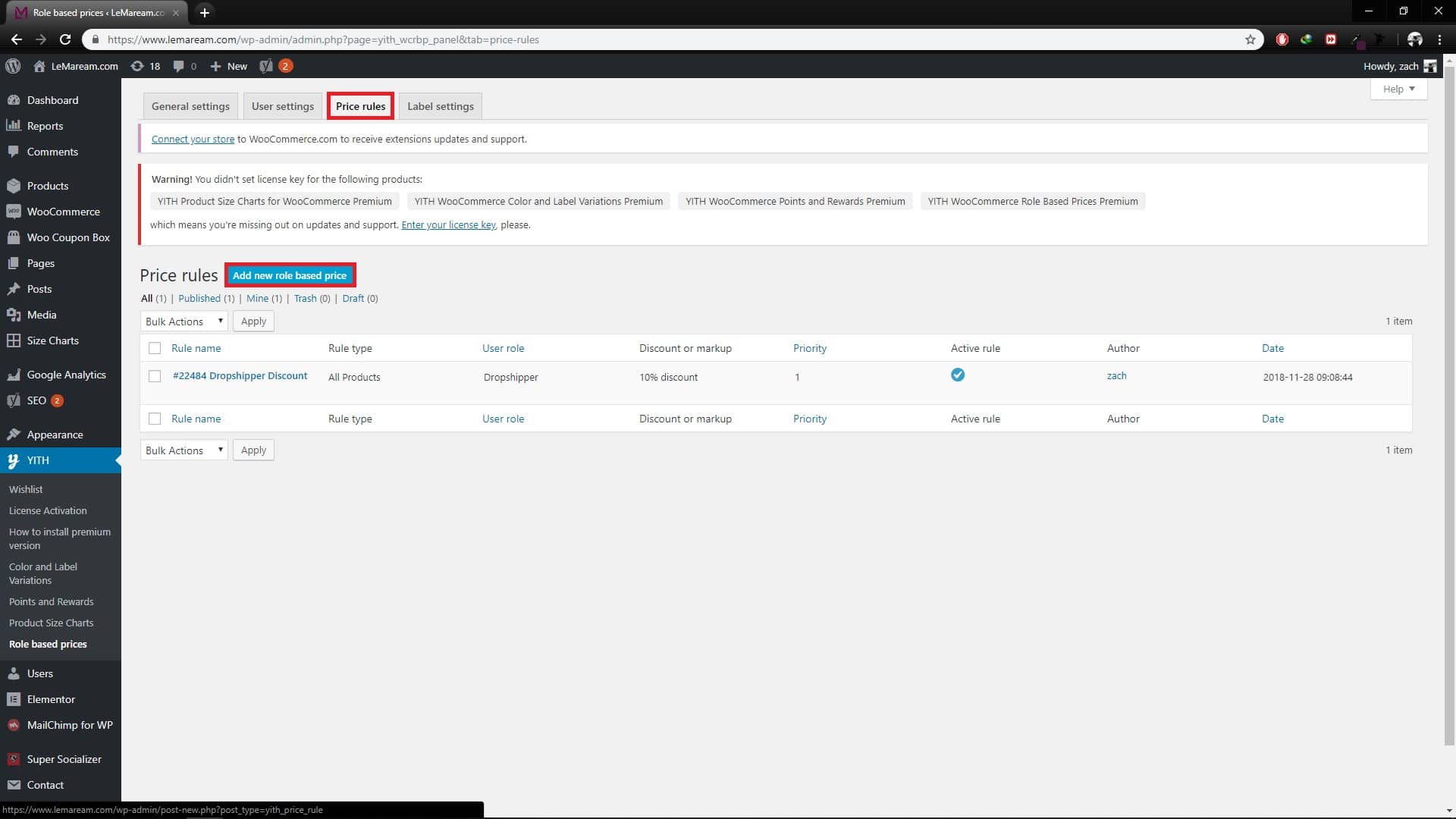Click the bottom Apply button
The height and width of the screenshot is (819, 1456).
coord(253,450)
